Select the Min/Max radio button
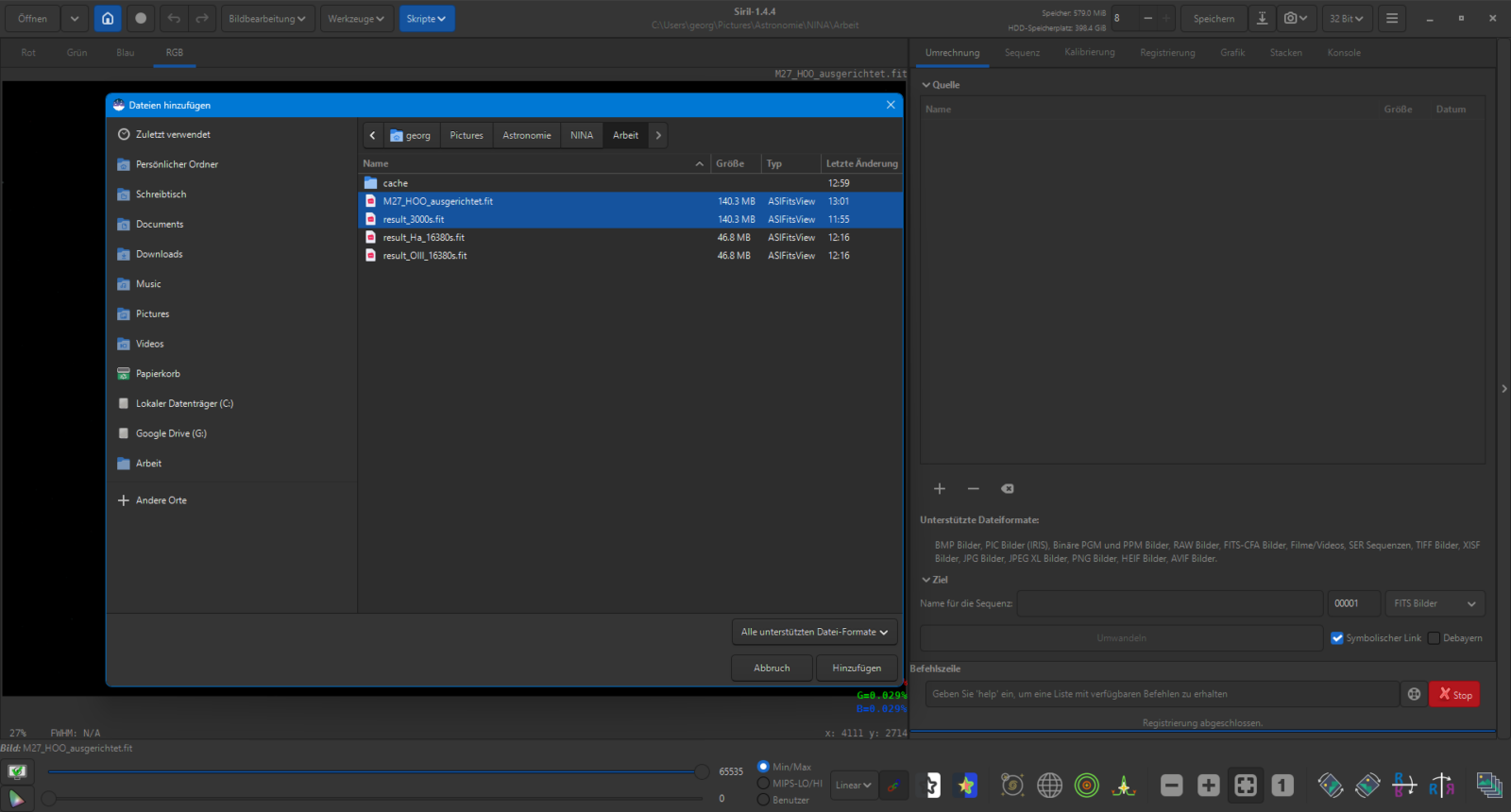 (764, 767)
